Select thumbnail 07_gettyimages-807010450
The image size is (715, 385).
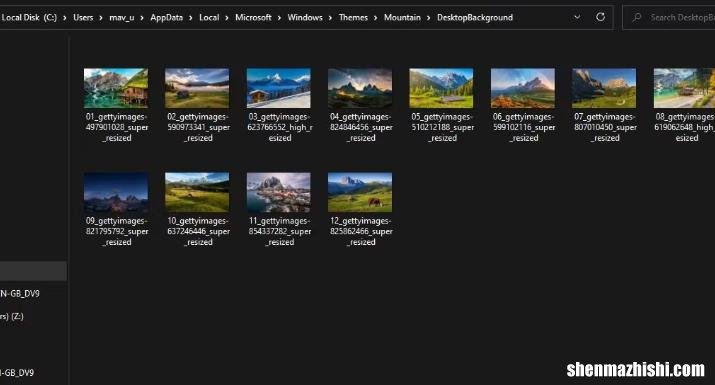[x=604, y=88]
